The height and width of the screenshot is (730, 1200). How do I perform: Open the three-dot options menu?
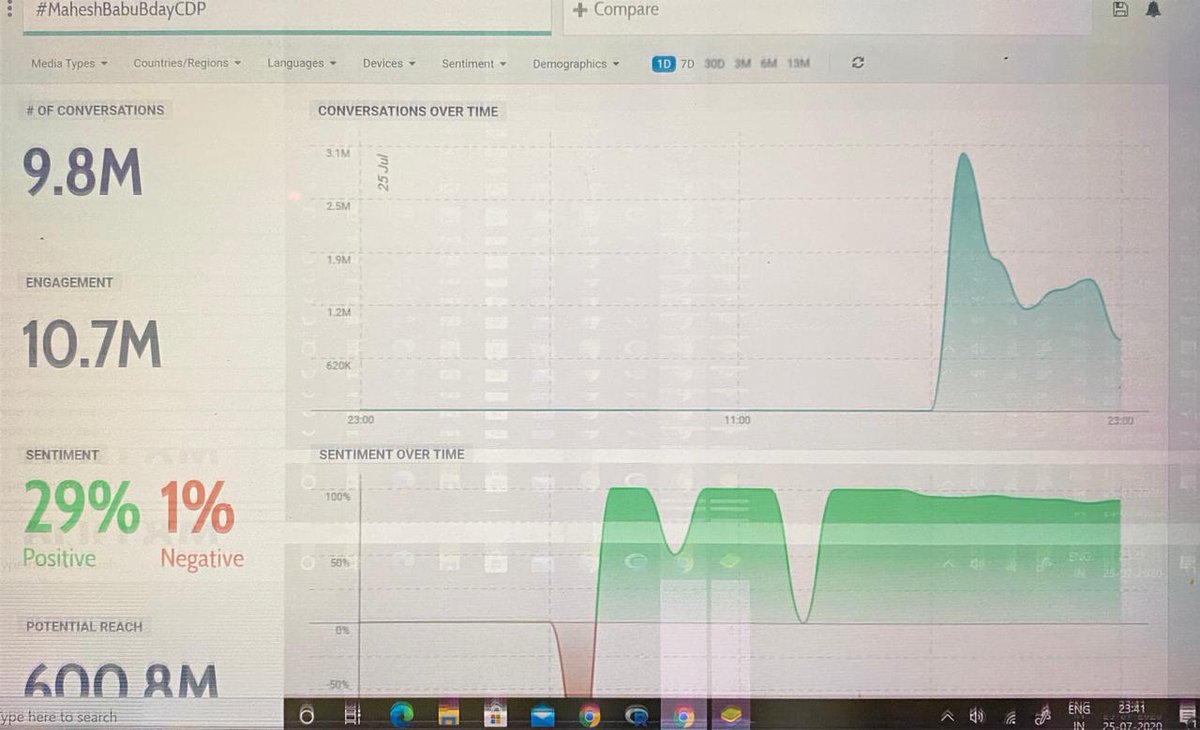click(x=9, y=10)
